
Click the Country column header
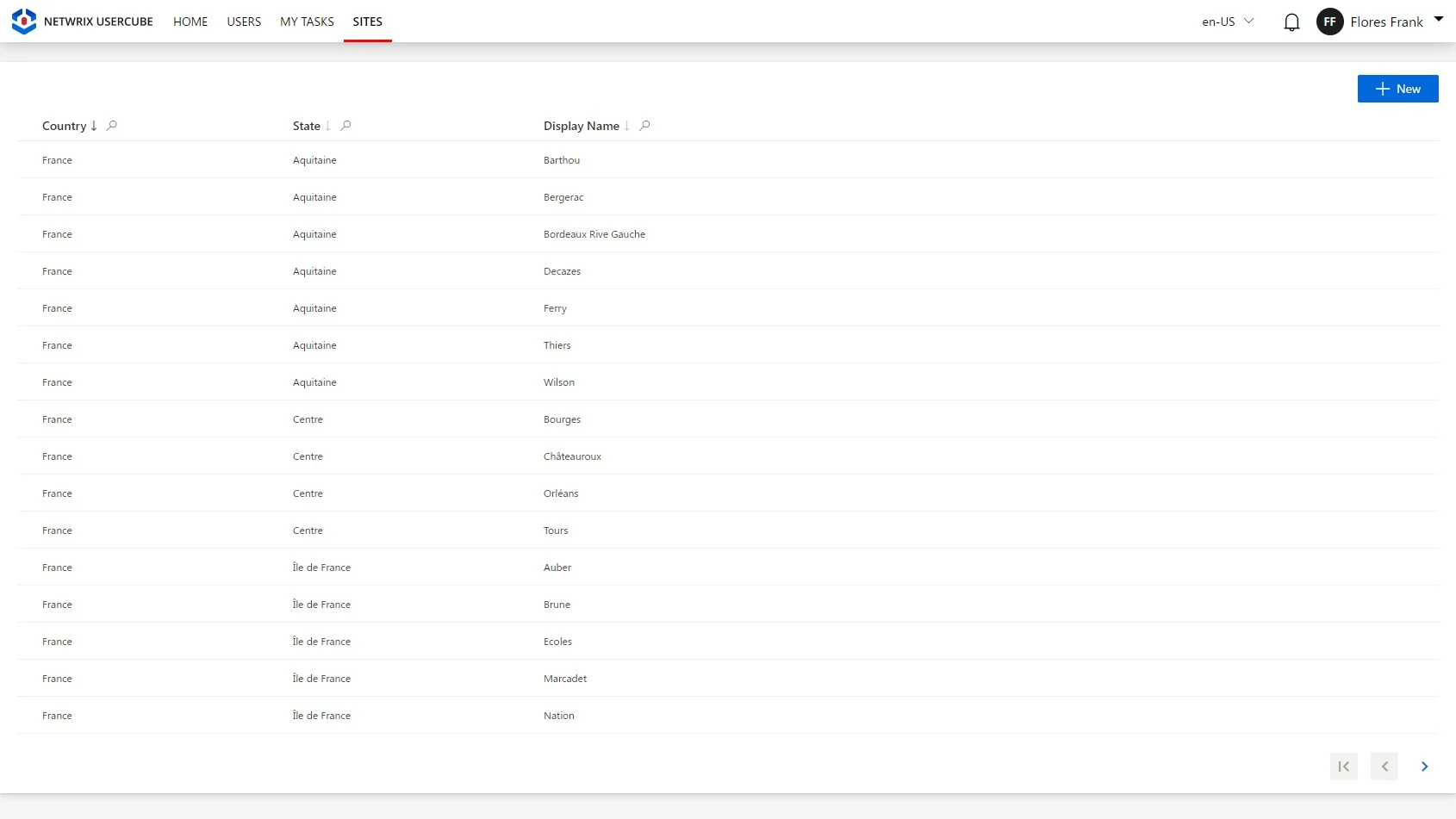tap(65, 126)
